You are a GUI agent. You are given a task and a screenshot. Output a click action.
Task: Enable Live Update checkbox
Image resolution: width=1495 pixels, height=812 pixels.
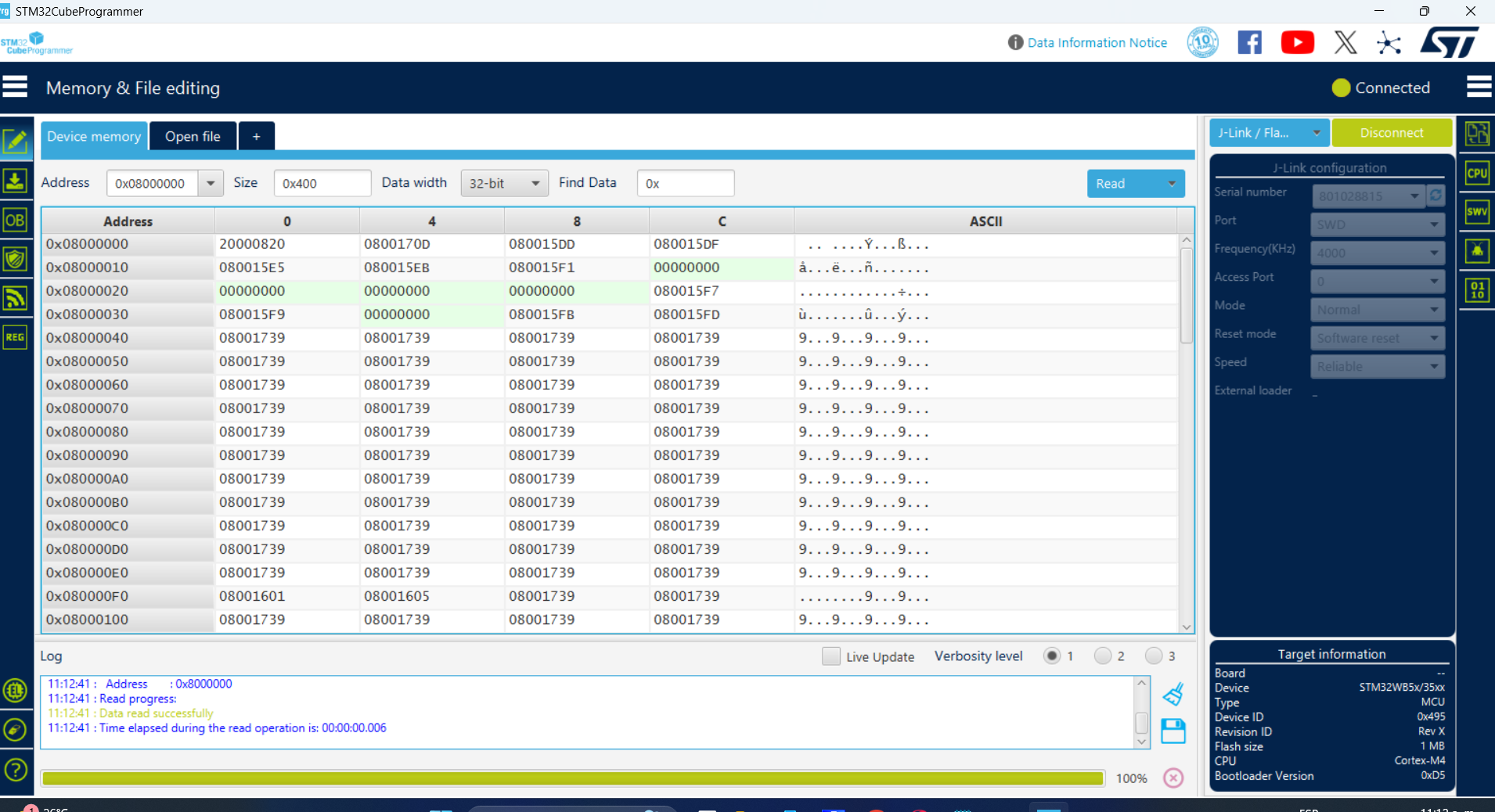coord(831,656)
